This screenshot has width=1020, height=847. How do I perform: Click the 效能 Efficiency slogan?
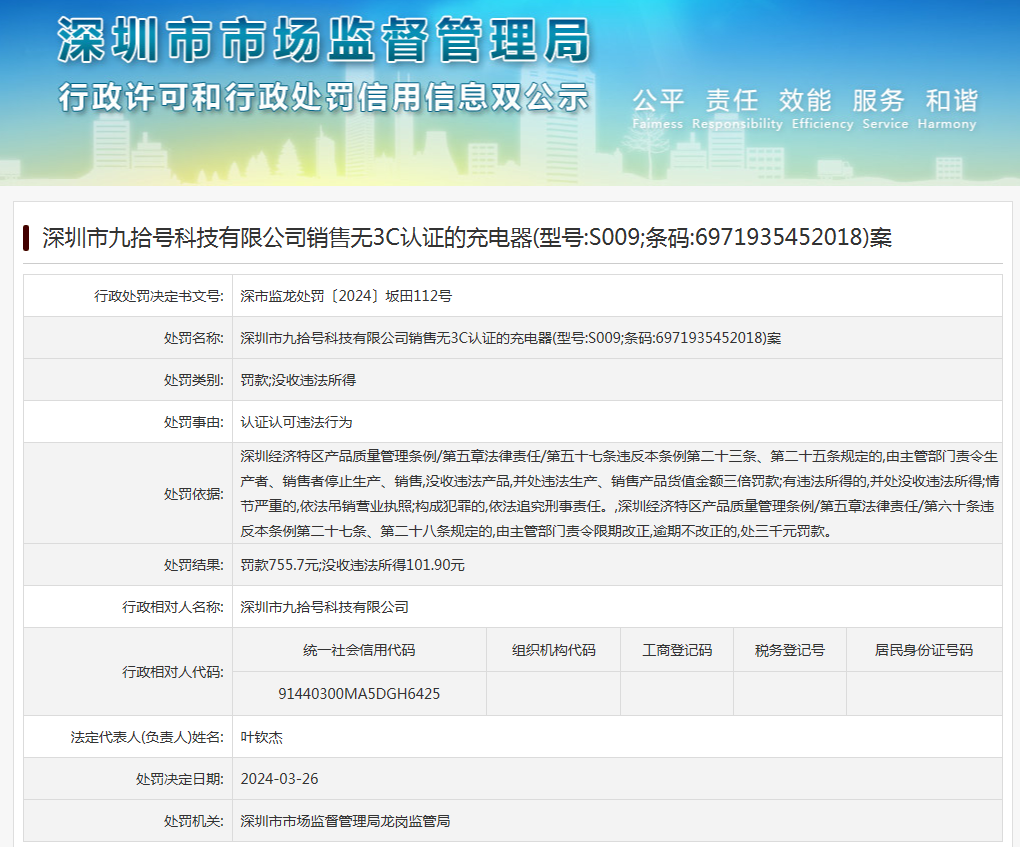tap(822, 109)
